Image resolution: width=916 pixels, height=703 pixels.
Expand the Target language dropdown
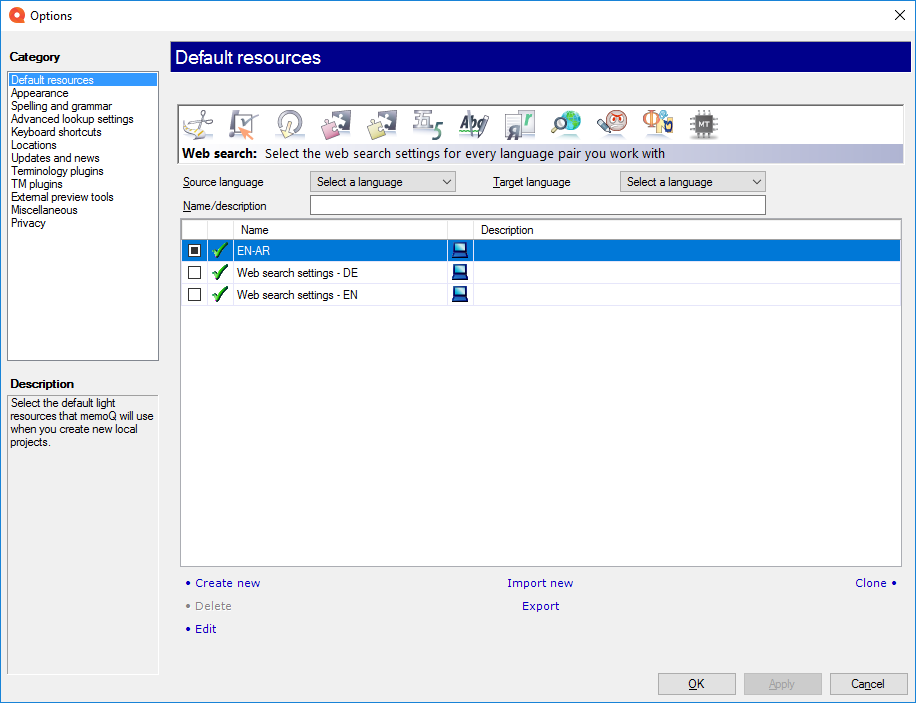click(692, 182)
